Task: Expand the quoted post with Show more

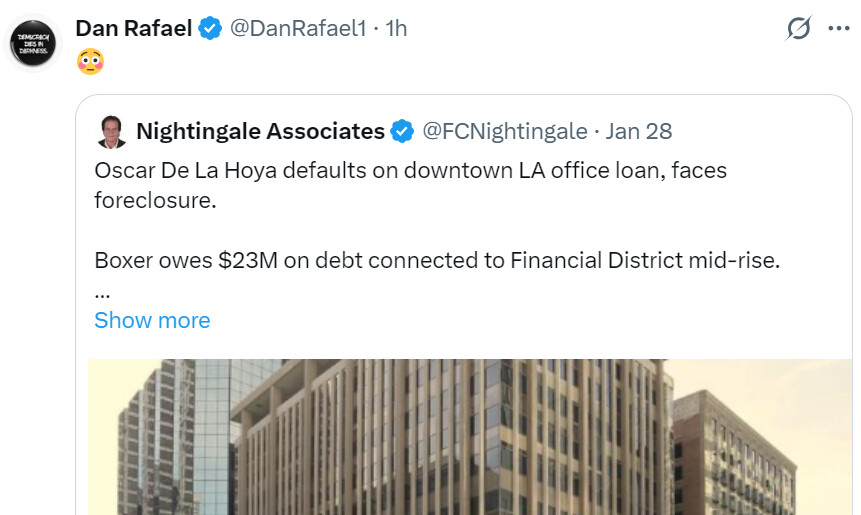Action: (x=152, y=320)
